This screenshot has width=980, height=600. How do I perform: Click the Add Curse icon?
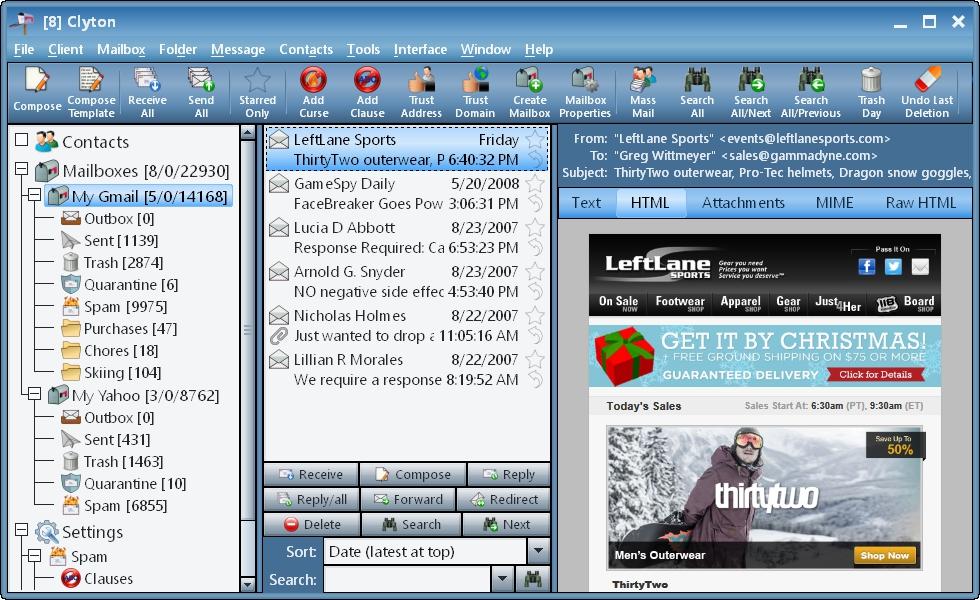tap(313, 80)
